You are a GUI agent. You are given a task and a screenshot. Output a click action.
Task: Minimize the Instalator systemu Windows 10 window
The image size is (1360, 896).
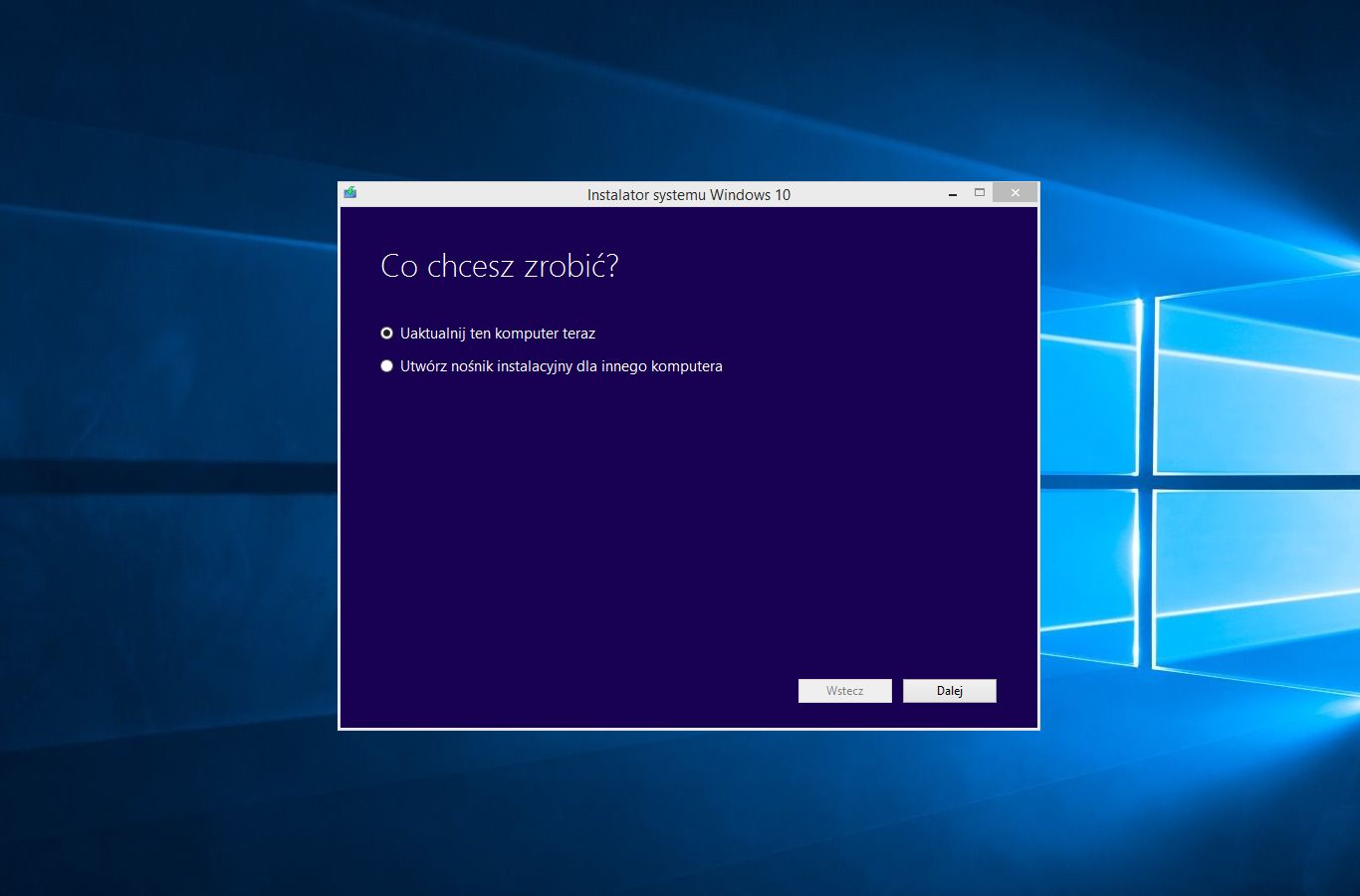(x=953, y=194)
